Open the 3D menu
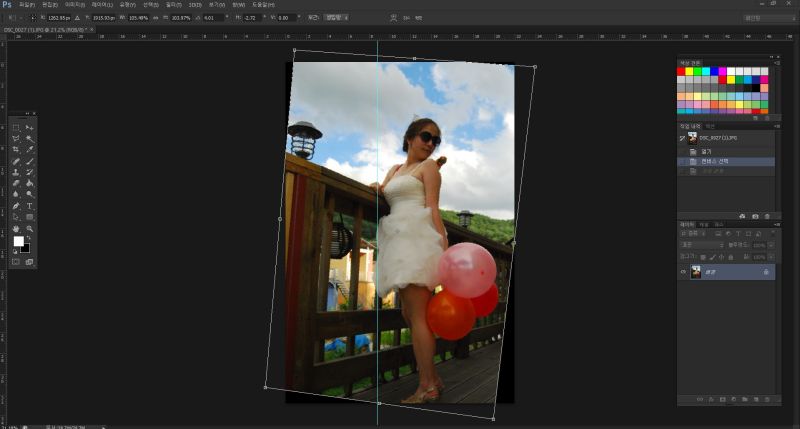 point(195,5)
